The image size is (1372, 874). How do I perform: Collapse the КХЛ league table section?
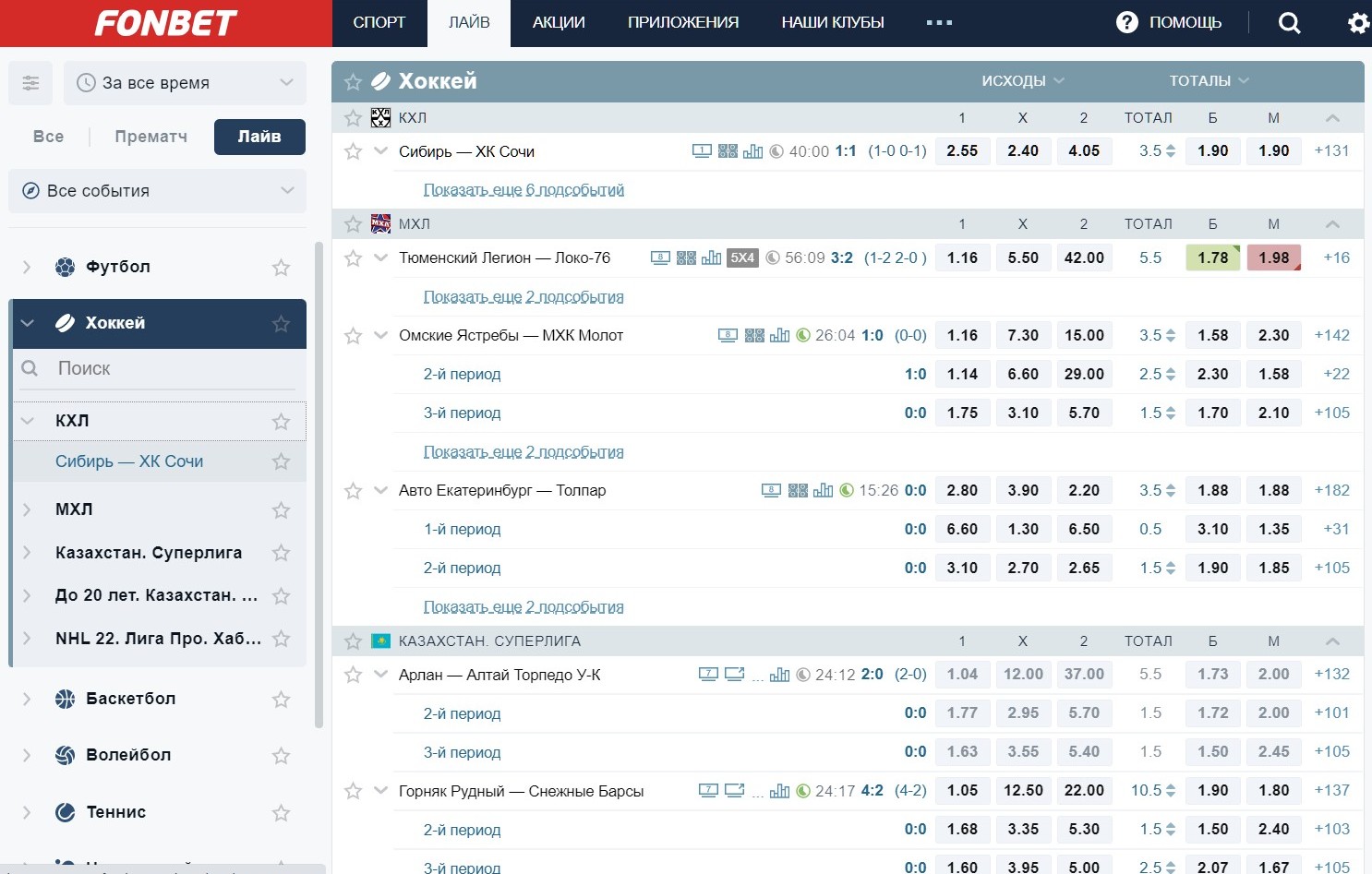pos(1331,118)
